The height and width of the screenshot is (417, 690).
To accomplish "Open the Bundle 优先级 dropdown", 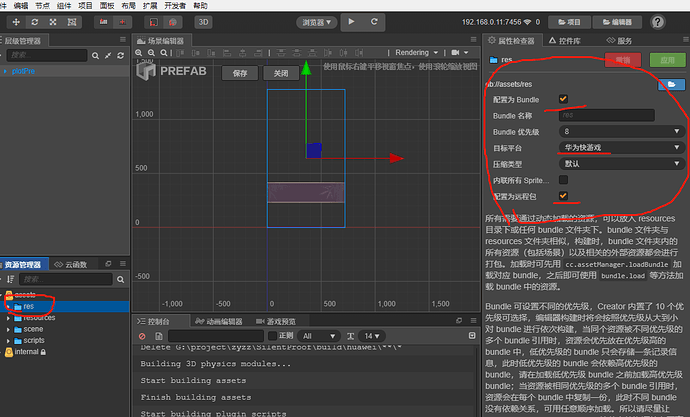I will coord(622,131).
